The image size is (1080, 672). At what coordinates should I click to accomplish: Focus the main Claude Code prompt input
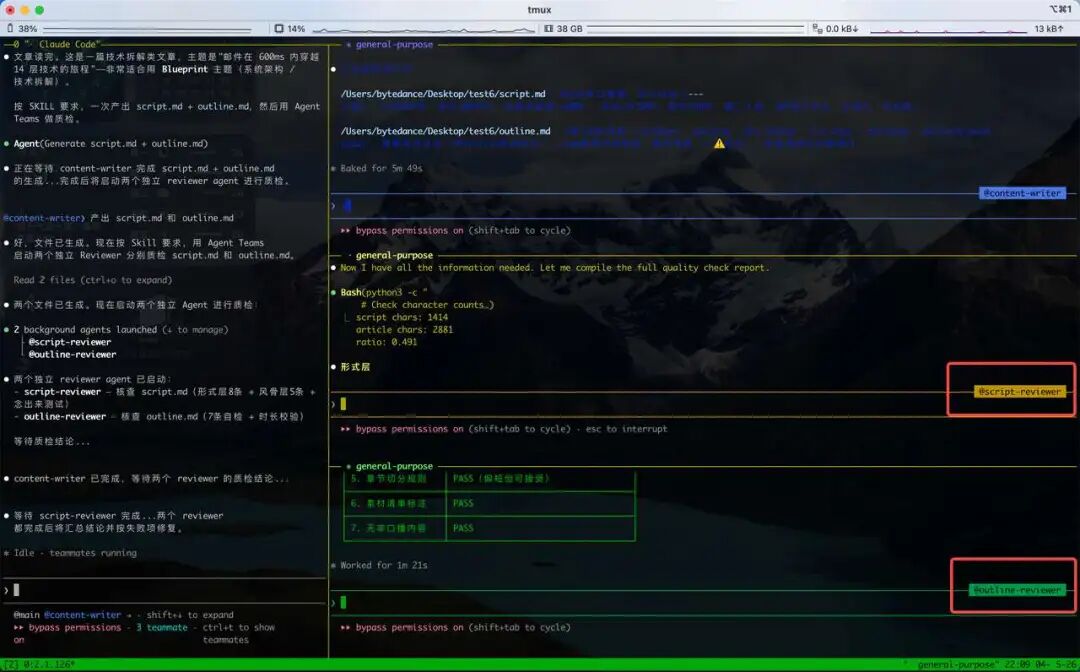(x=164, y=590)
